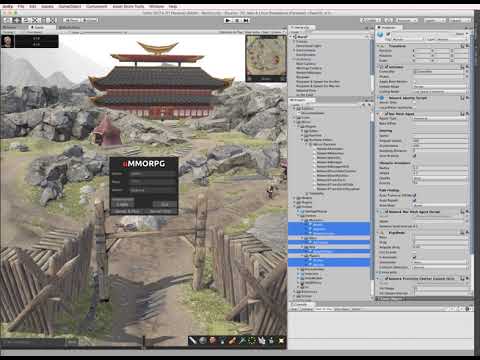Screen dimensions: 480x360
Task: Open the Account dropdown in toolbar
Action: (x=406, y=20)
